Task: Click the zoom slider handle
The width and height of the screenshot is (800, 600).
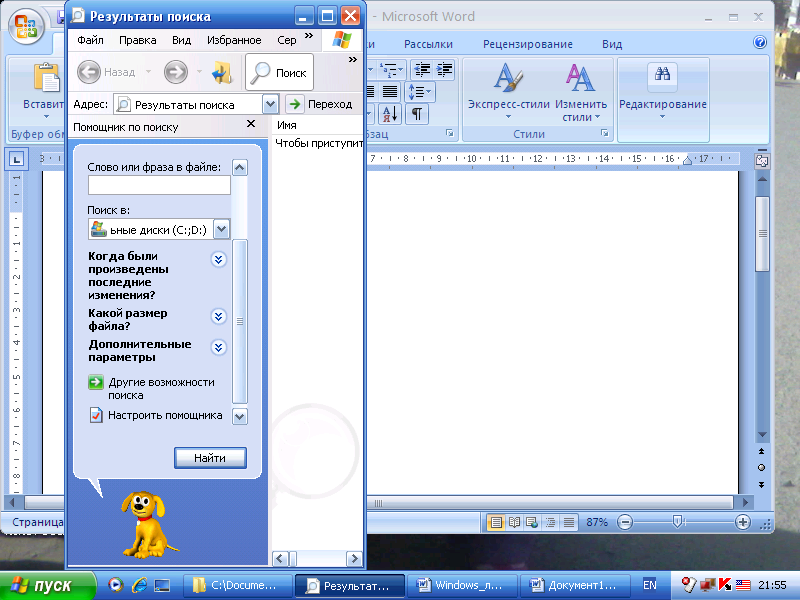Action: pos(678,521)
